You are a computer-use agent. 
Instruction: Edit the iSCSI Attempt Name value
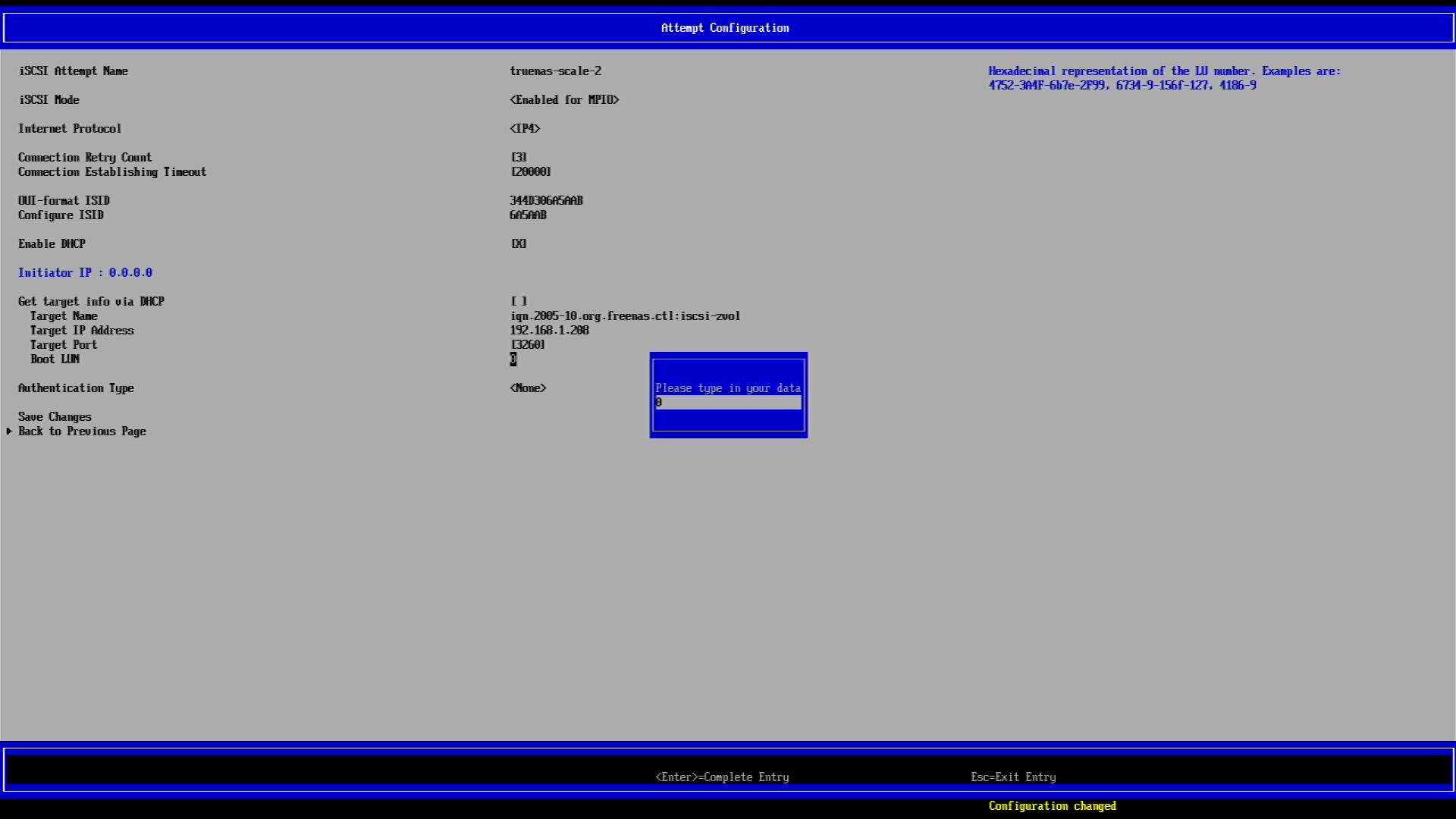click(555, 71)
